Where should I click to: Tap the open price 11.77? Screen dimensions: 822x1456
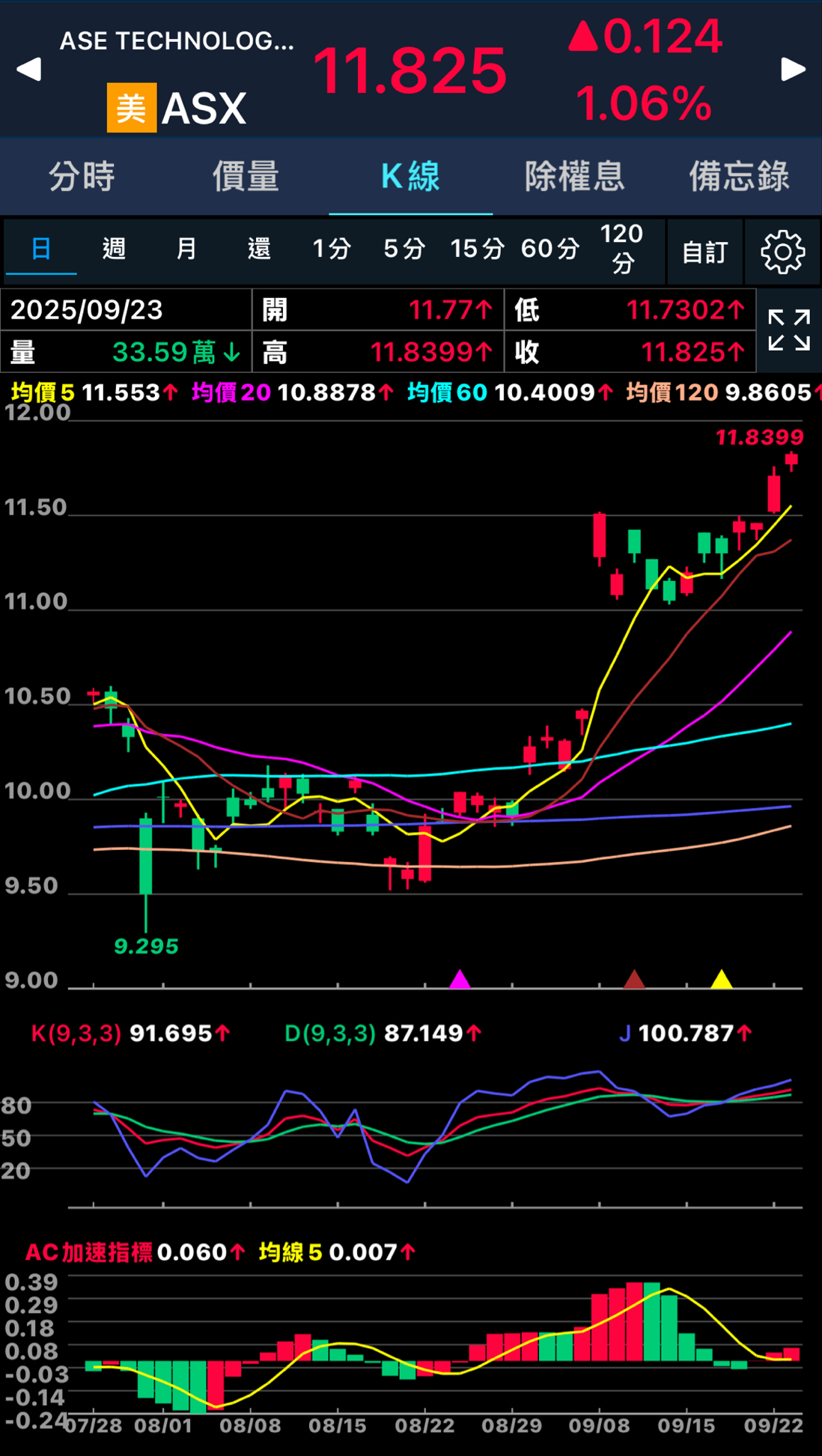coord(451,310)
